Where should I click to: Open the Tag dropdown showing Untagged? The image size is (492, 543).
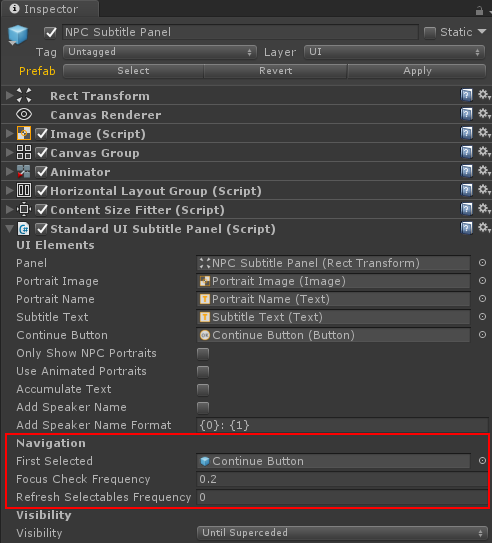pos(160,52)
